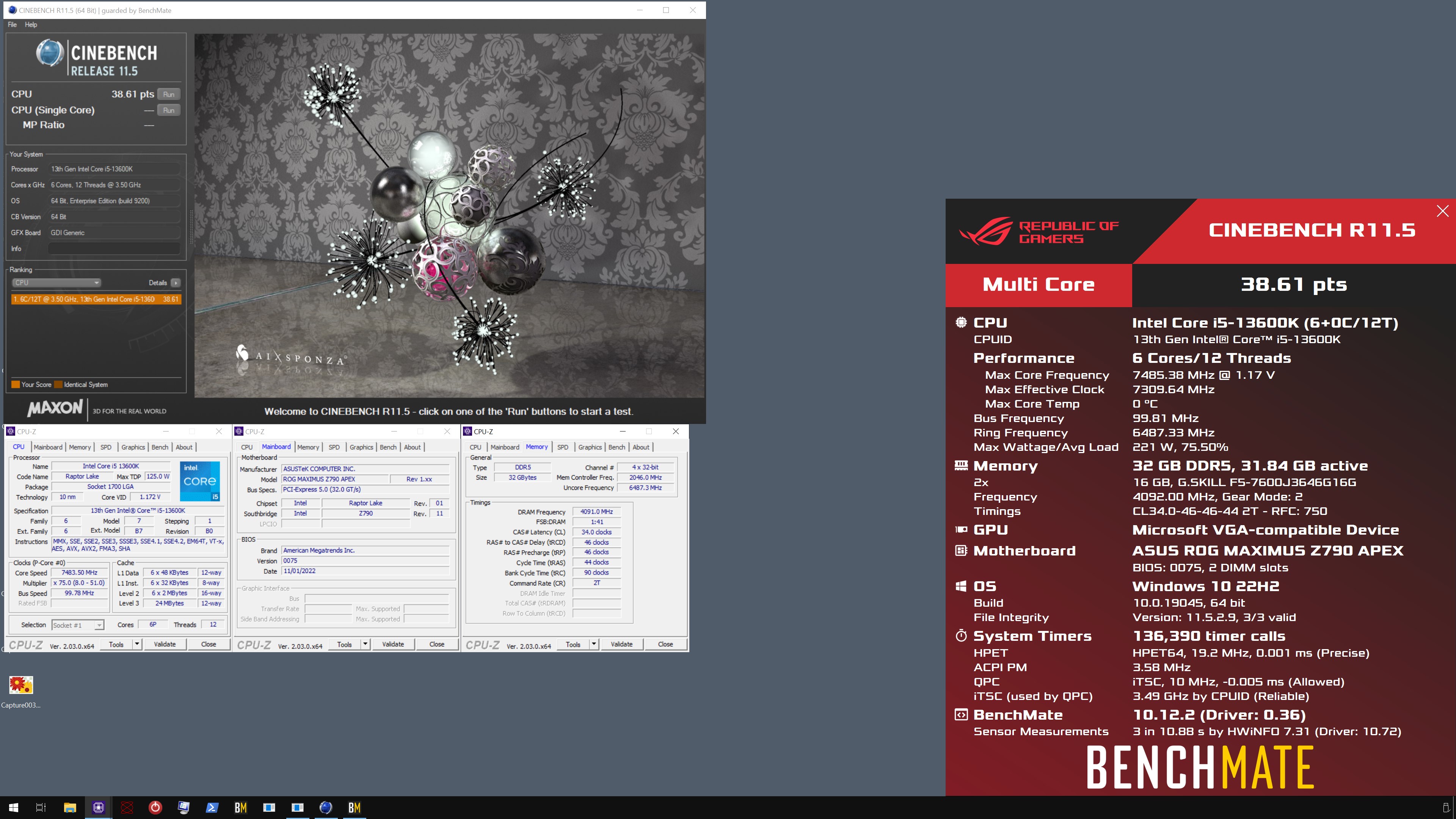
Task: Open the Windows Start menu
Action: tap(14, 807)
